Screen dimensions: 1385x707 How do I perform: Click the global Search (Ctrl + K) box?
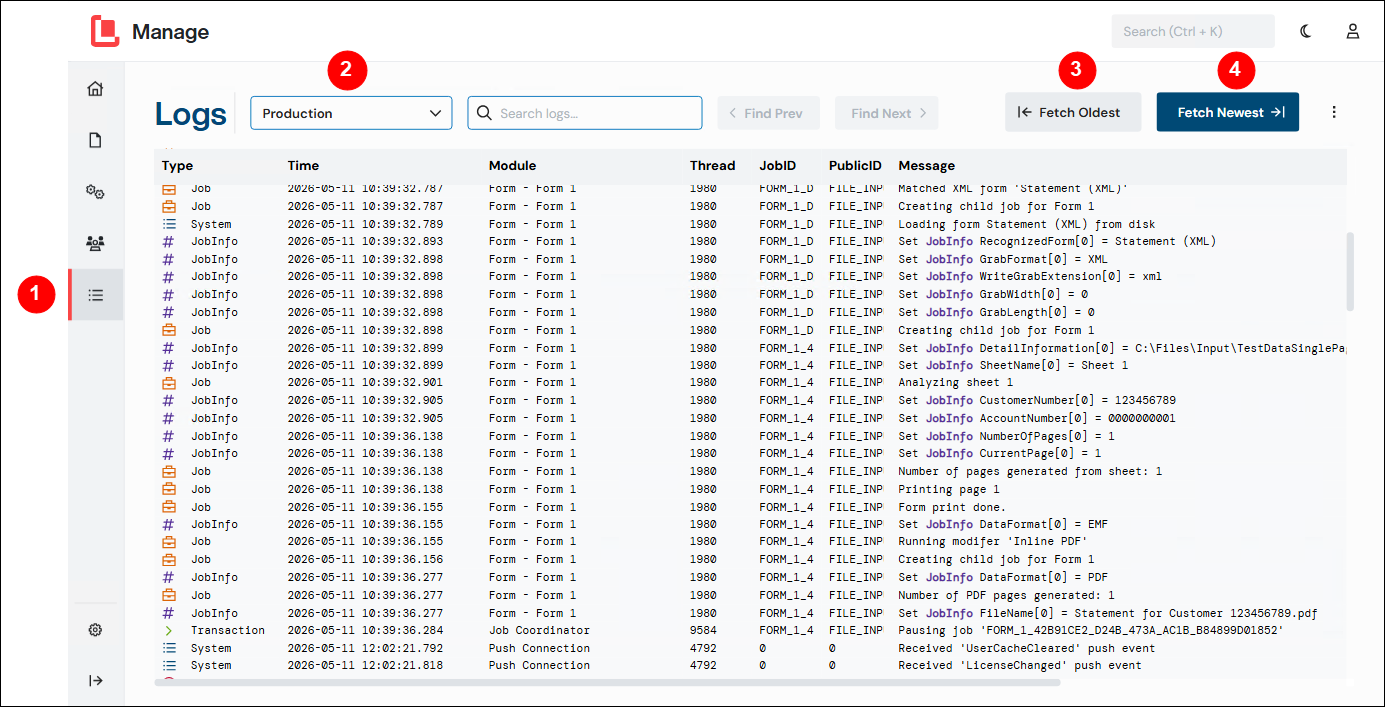pyautogui.click(x=1193, y=31)
